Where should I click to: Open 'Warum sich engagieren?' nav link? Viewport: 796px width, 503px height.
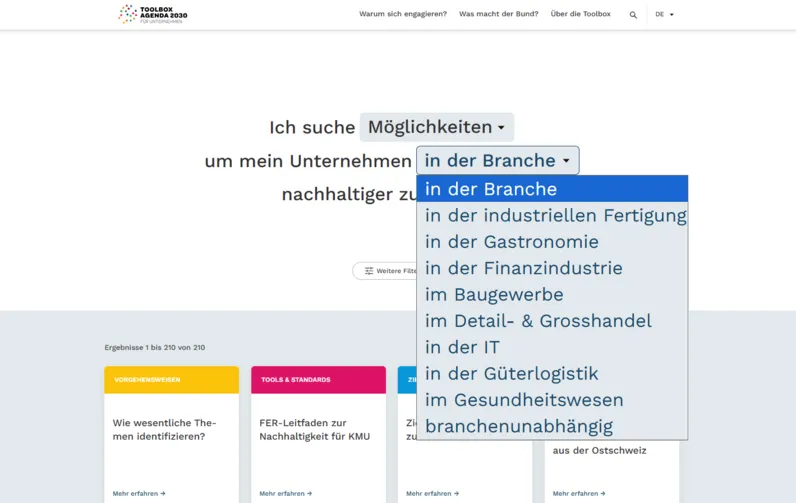[x=402, y=15]
